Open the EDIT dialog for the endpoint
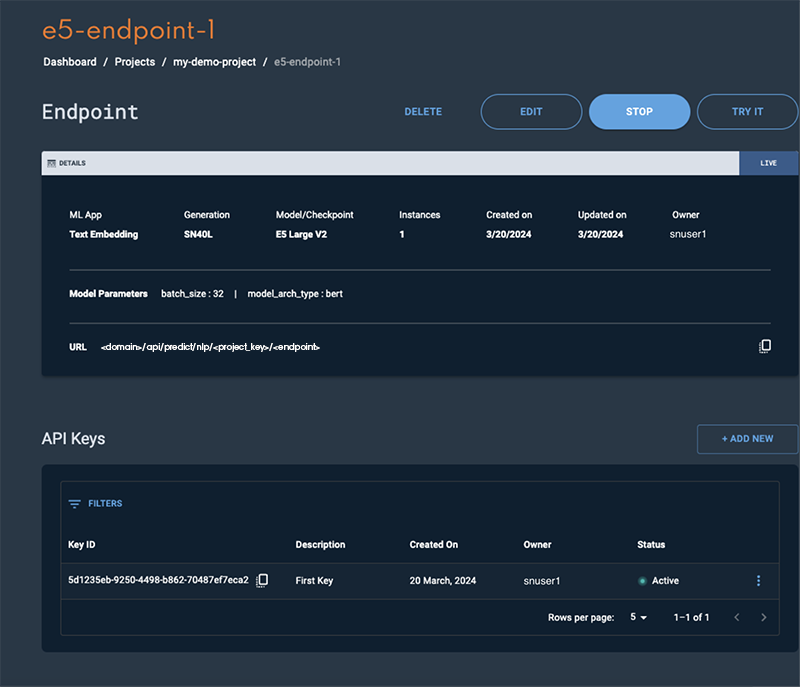 tap(531, 111)
